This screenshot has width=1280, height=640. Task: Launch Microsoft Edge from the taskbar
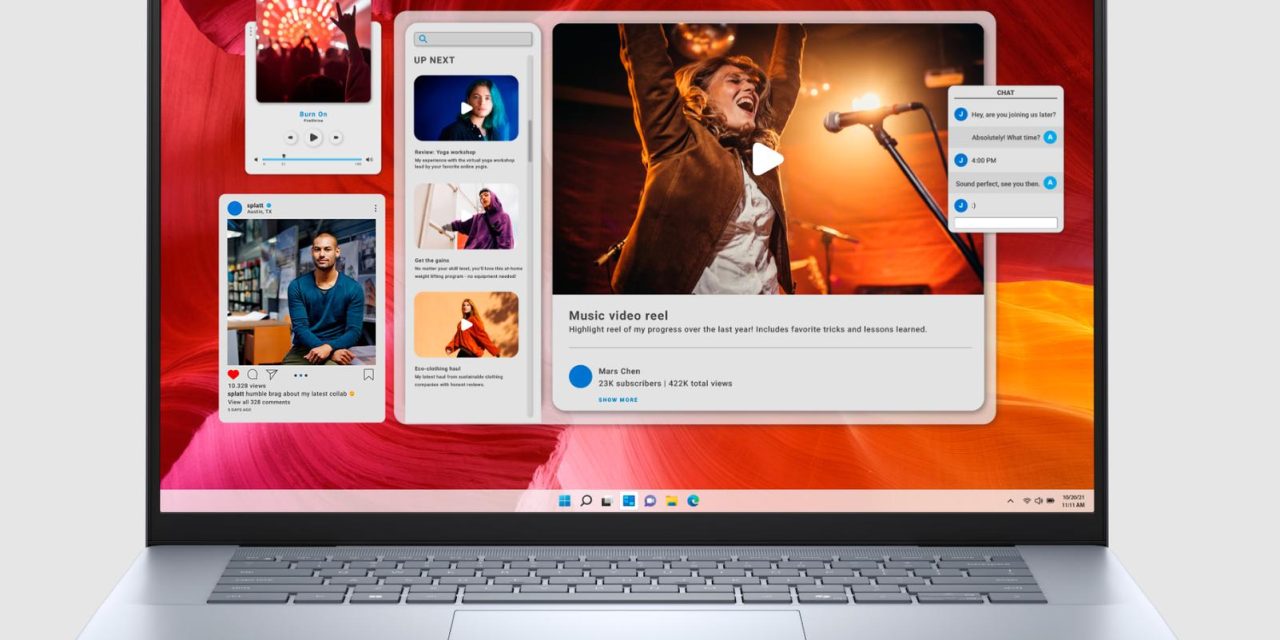(x=693, y=500)
